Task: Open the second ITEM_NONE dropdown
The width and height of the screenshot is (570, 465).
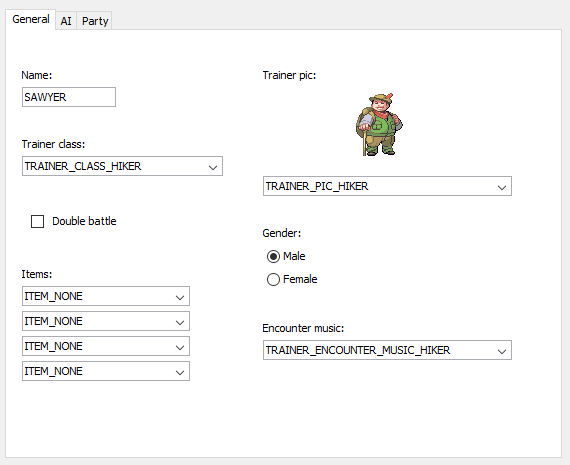Action: tap(106, 321)
